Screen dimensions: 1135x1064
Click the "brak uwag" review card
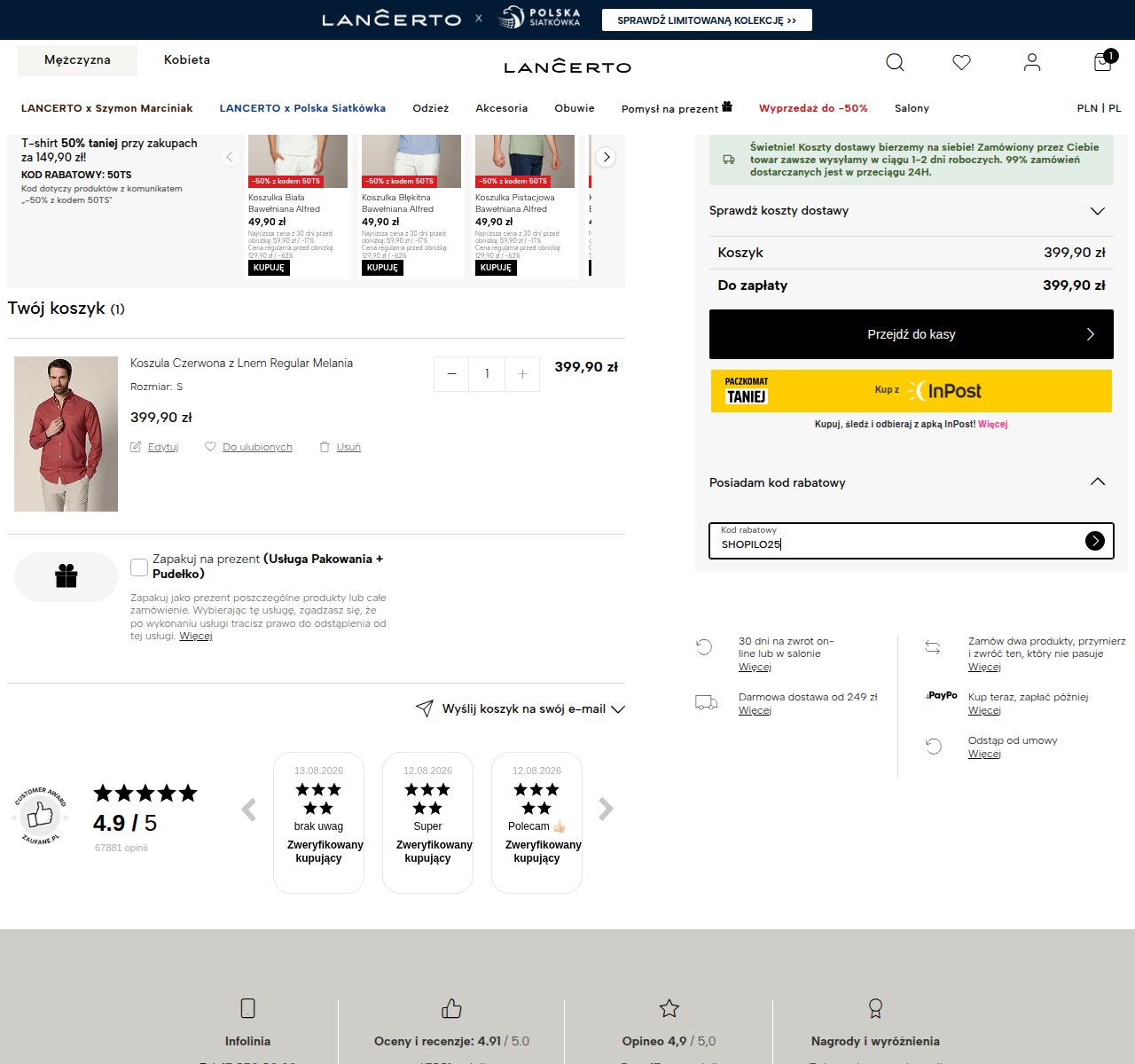click(x=318, y=823)
